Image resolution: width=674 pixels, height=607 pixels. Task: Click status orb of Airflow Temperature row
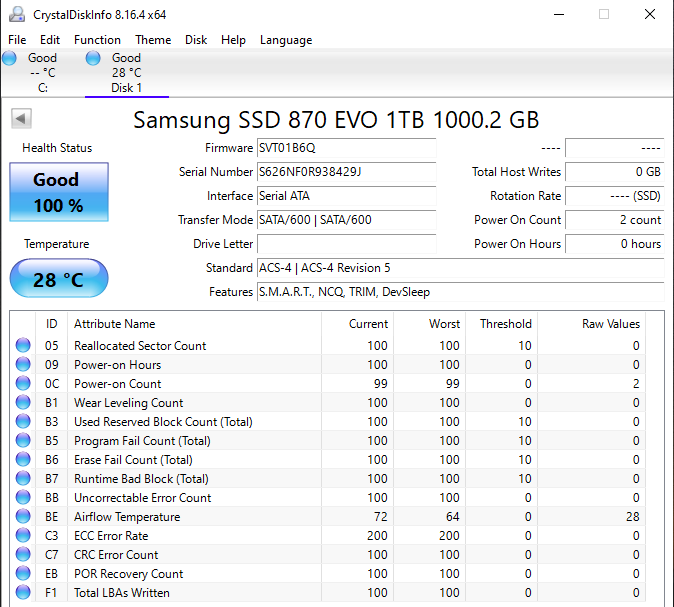(x=23, y=516)
